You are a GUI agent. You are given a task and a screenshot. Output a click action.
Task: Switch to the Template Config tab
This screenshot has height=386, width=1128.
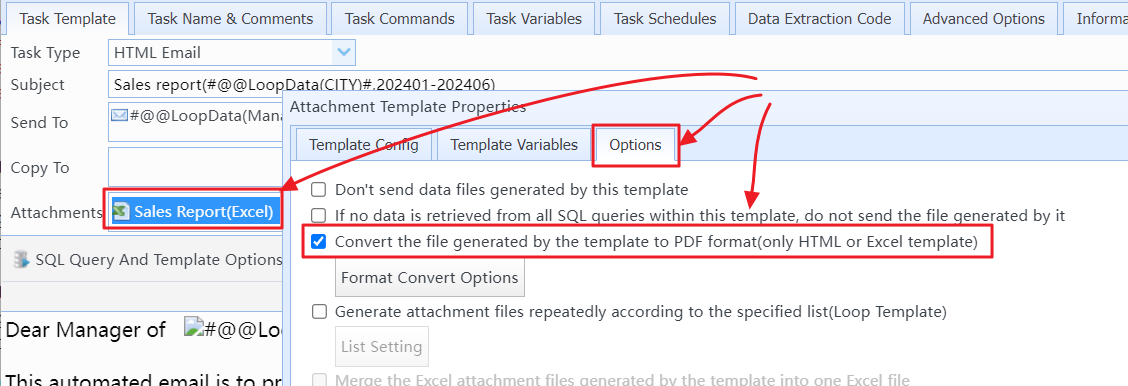pos(363,144)
